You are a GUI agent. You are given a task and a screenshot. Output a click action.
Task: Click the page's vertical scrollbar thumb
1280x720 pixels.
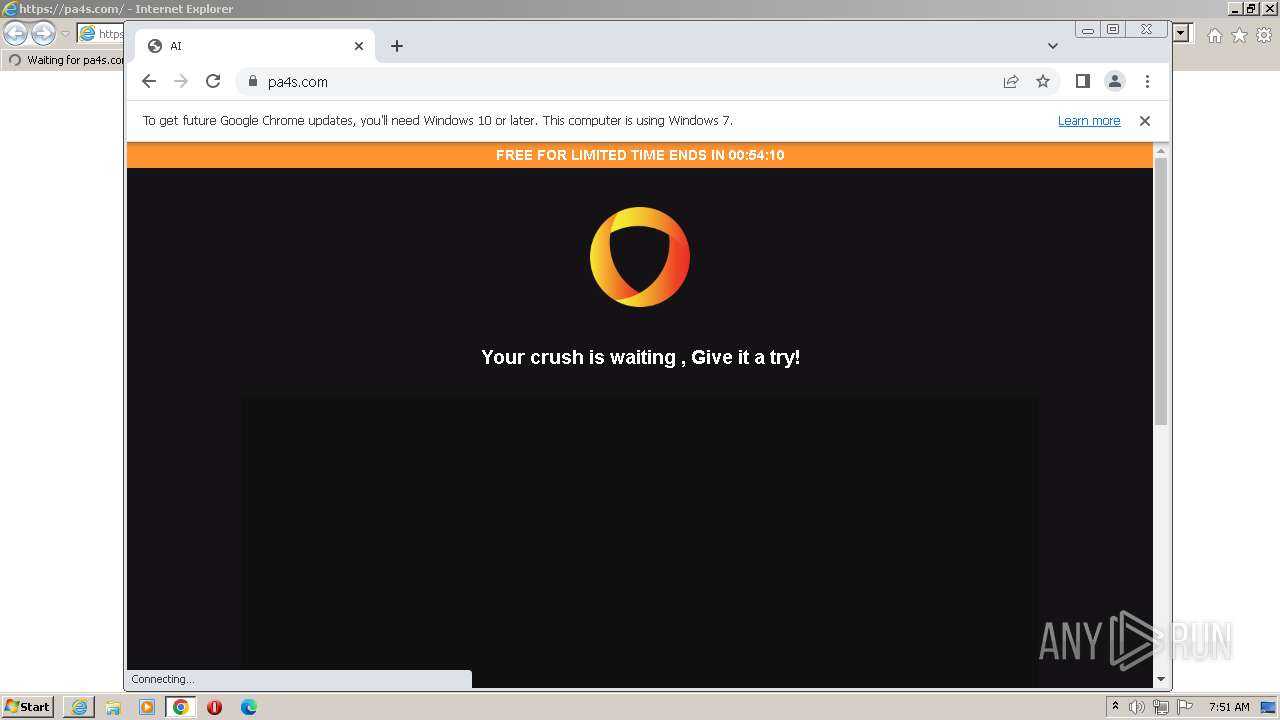[x=1161, y=292]
